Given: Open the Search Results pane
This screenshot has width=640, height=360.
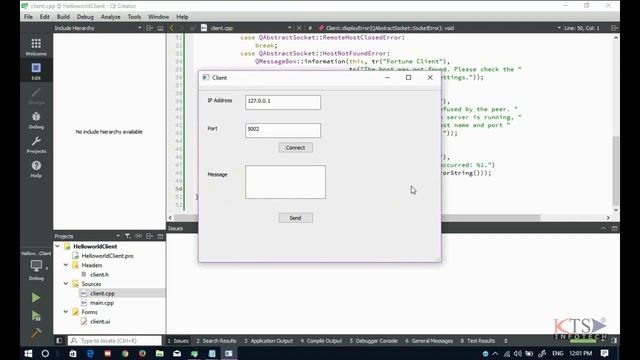Looking at the screenshot, I should [x=216, y=341].
